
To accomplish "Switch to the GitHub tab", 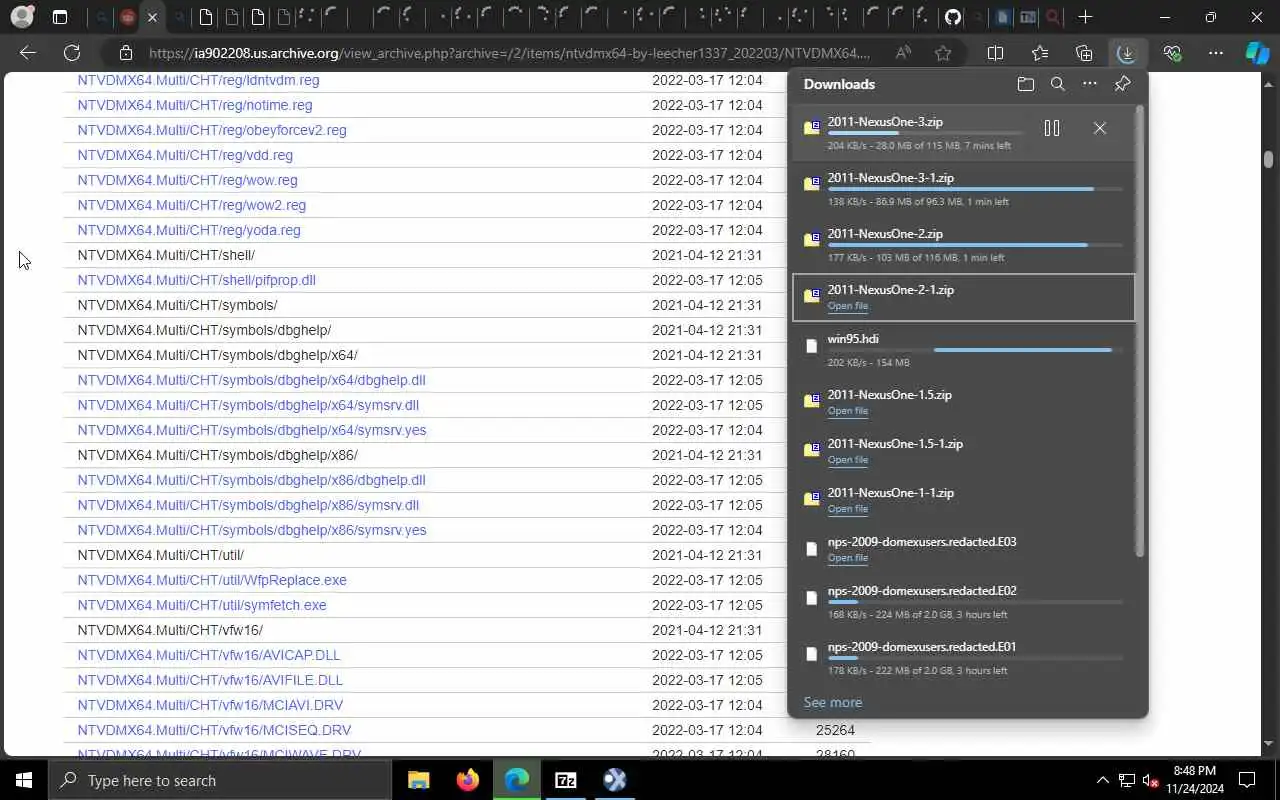I will 953,17.
